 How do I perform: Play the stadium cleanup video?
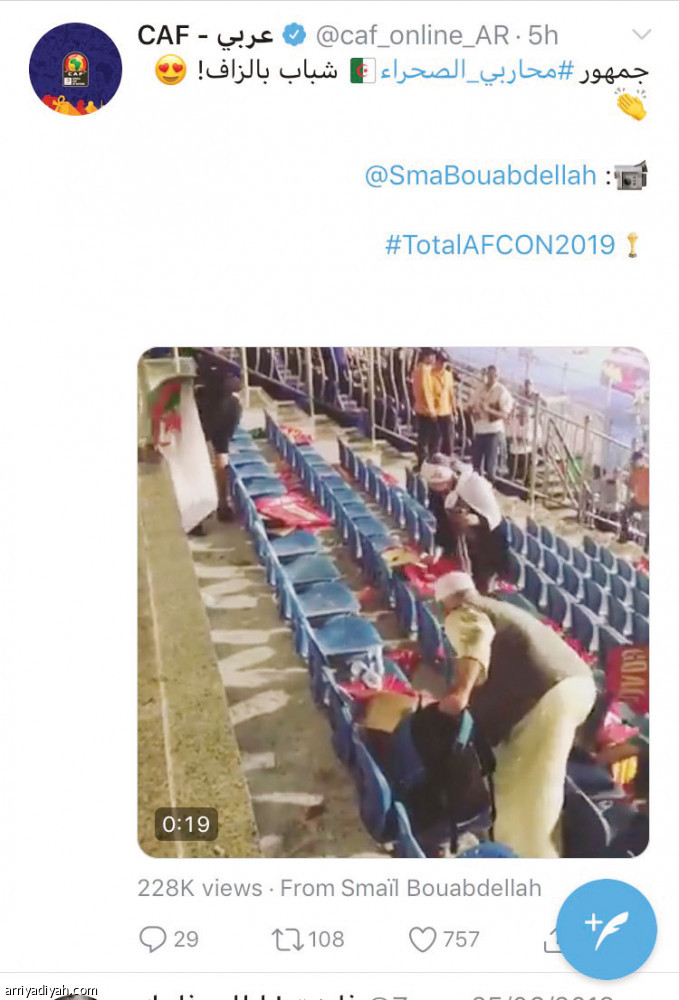(393, 602)
